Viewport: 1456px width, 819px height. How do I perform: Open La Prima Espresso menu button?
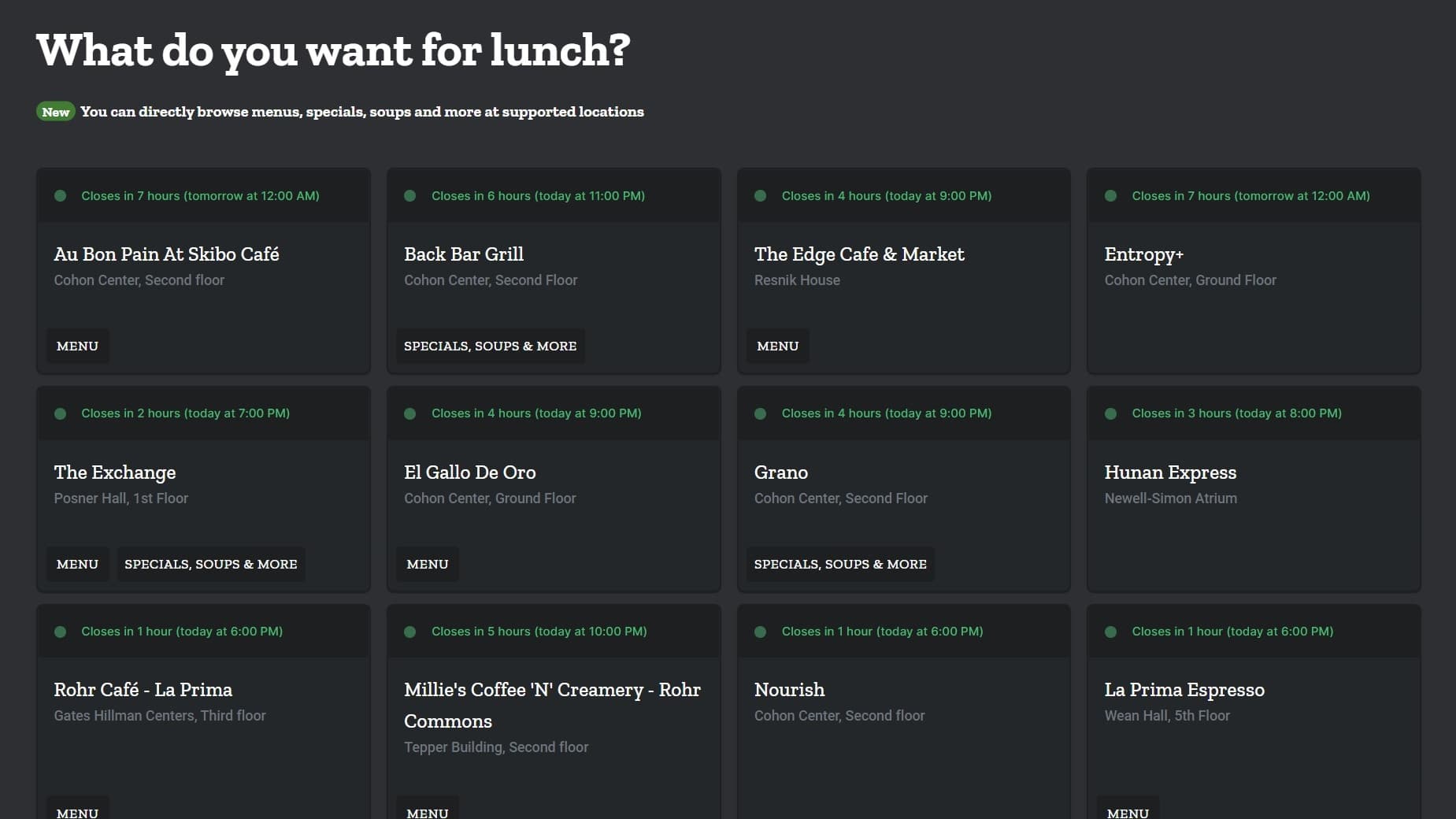tap(1128, 810)
